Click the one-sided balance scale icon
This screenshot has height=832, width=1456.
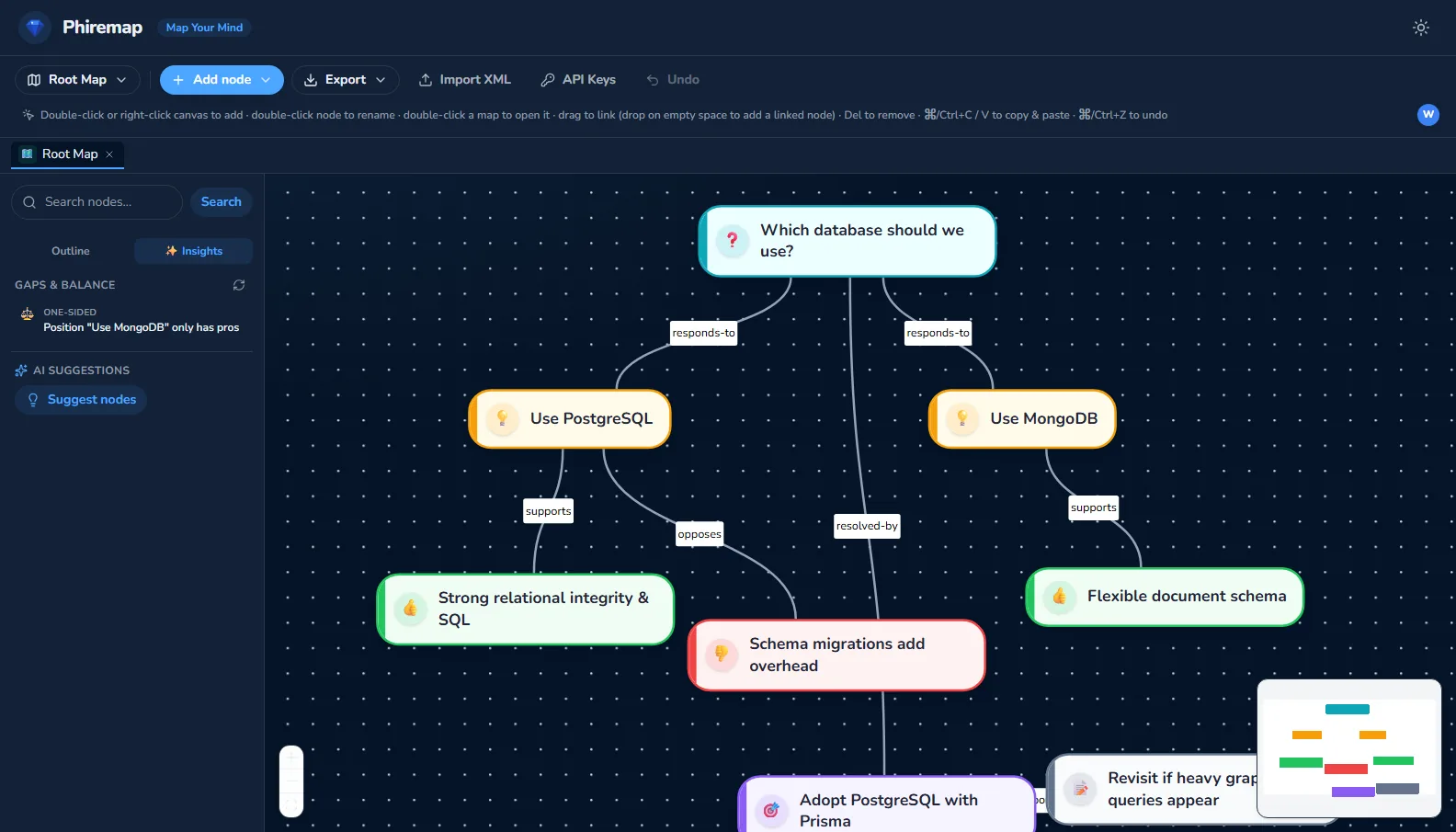(x=27, y=314)
